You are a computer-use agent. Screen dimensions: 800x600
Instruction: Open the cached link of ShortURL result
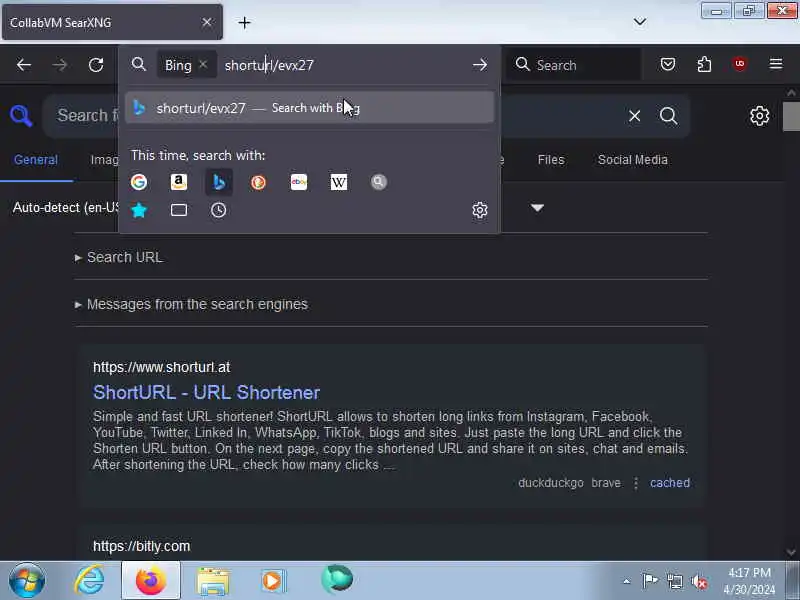pyautogui.click(x=669, y=483)
